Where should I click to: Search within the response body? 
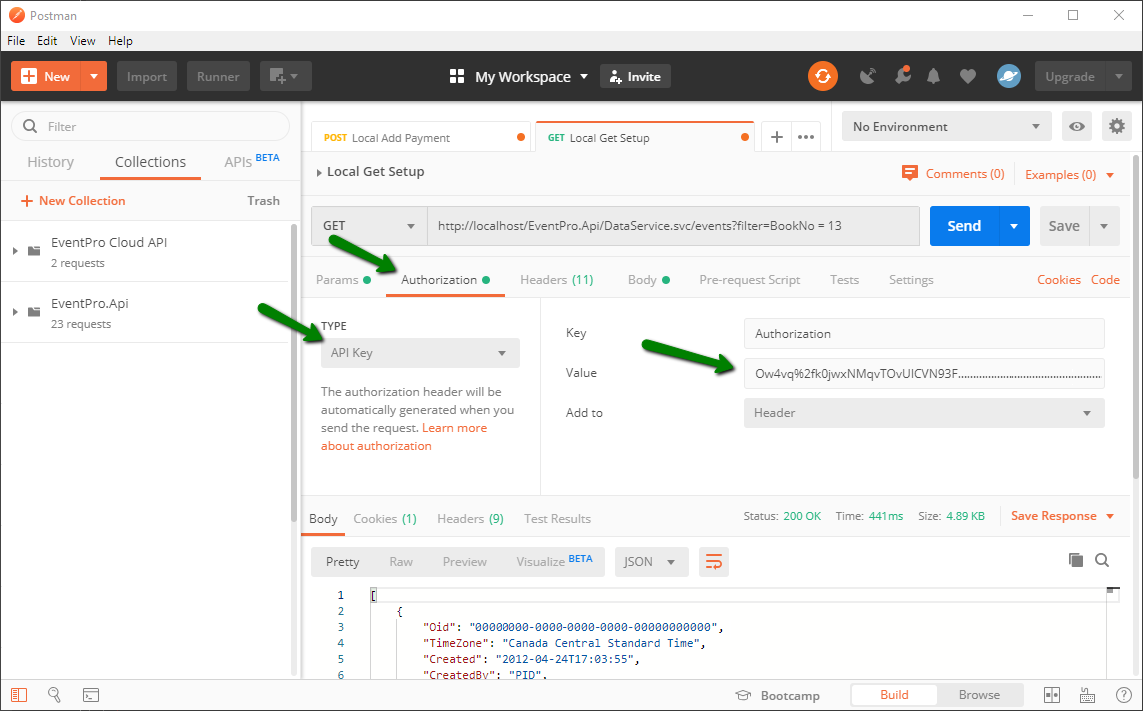tap(1102, 560)
